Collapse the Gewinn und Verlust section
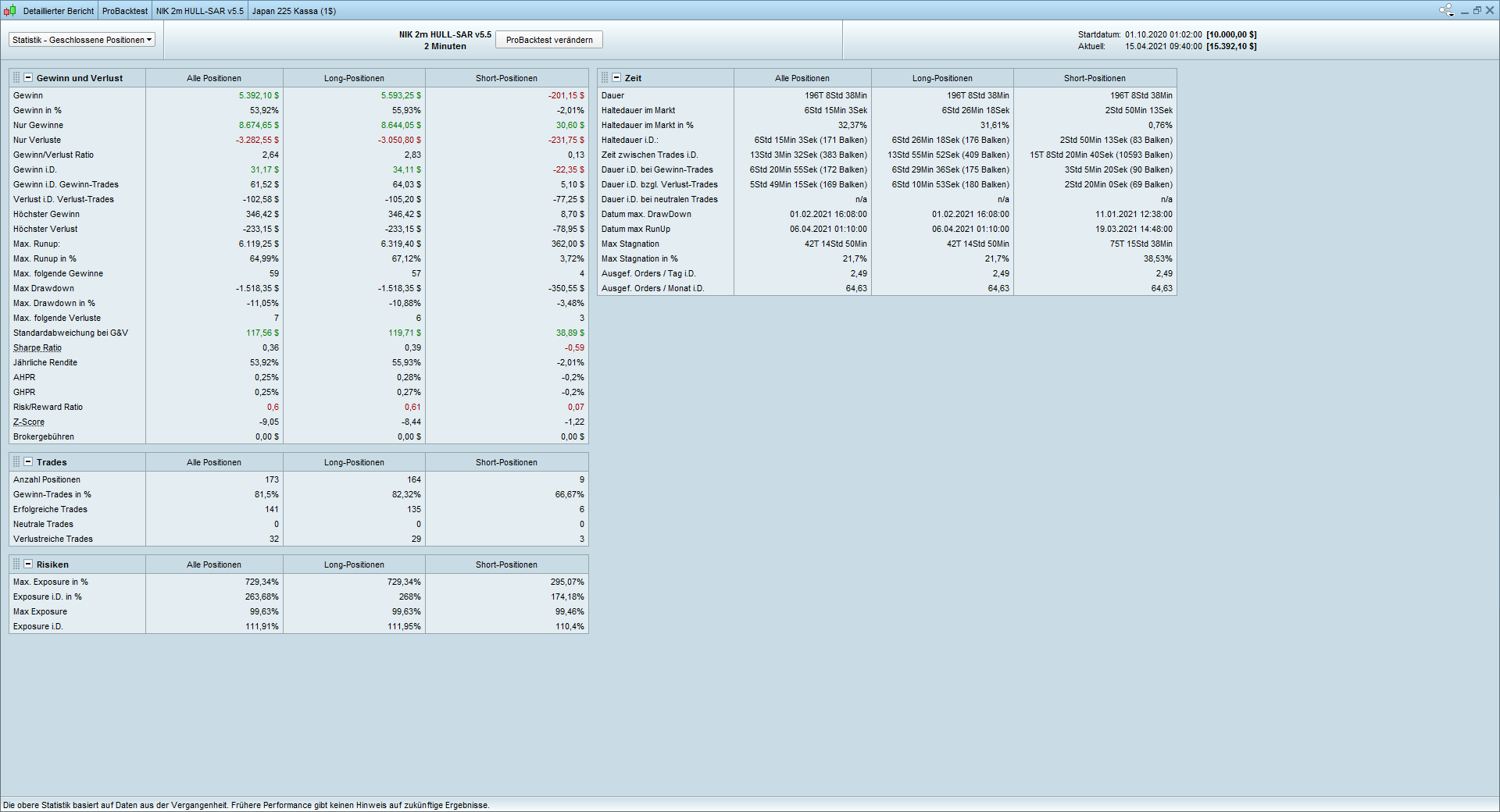 click(x=28, y=78)
